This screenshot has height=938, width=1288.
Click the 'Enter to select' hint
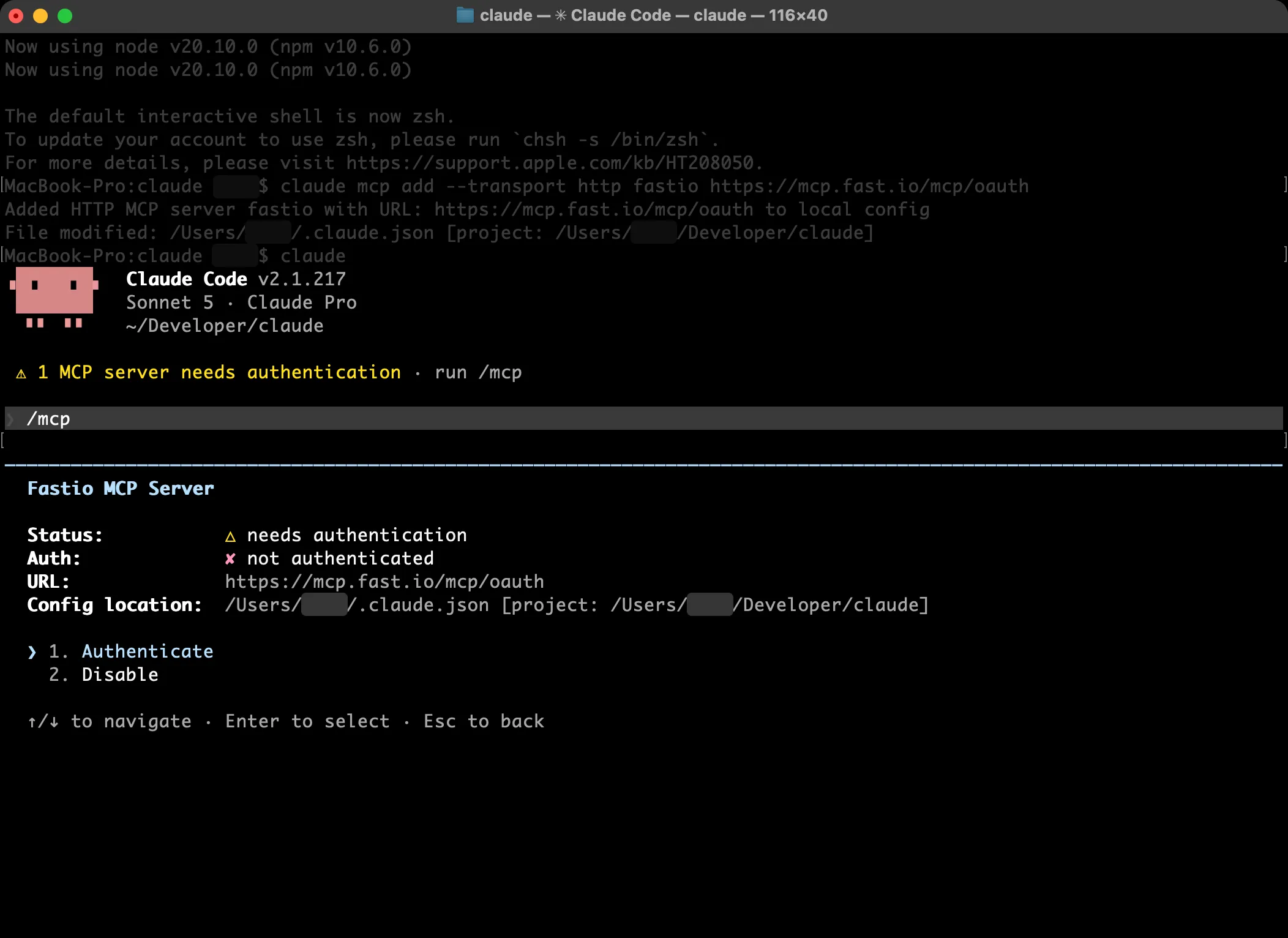pos(307,721)
